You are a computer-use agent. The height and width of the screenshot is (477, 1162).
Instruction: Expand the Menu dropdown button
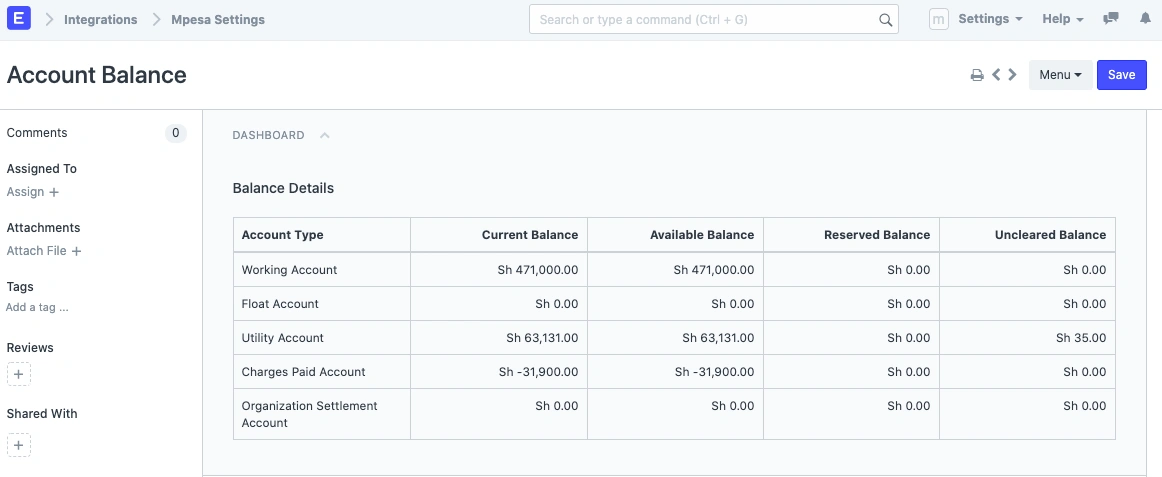tap(1060, 75)
